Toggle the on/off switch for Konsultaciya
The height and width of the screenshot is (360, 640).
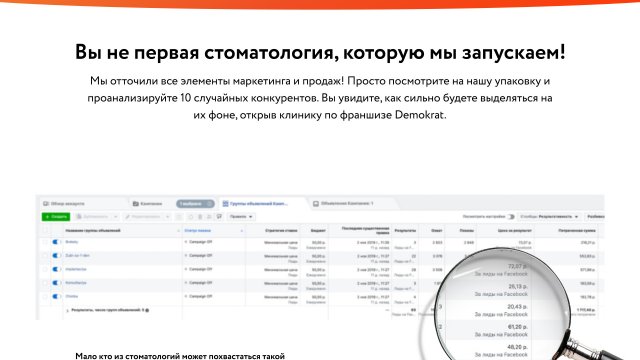coord(56,283)
